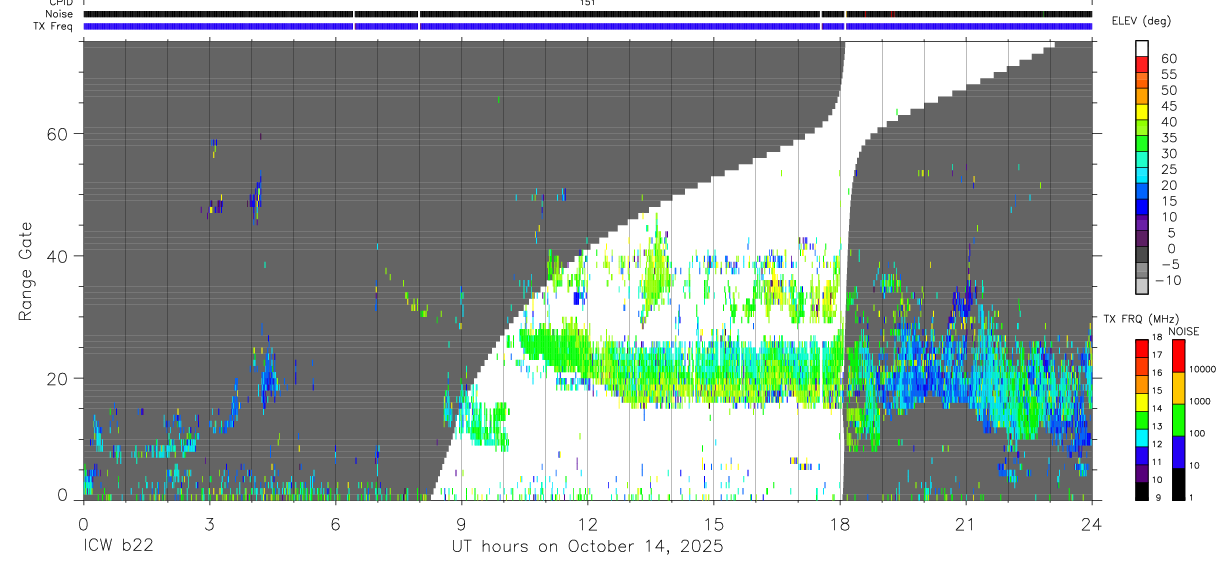Click the 'ELEV (deg)' legend title
The height and width of the screenshot is (567, 1228).
coord(1141,21)
